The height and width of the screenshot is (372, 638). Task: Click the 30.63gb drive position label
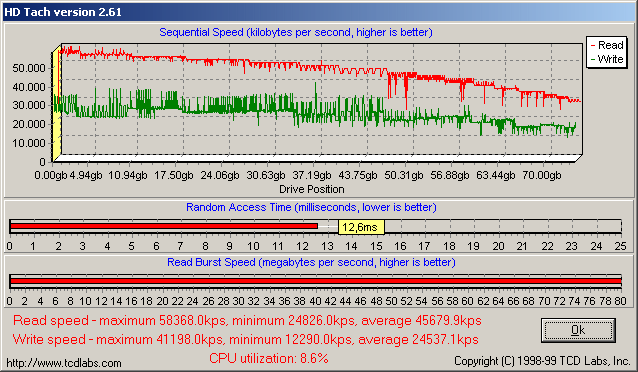pyautogui.click(x=266, y=175)
